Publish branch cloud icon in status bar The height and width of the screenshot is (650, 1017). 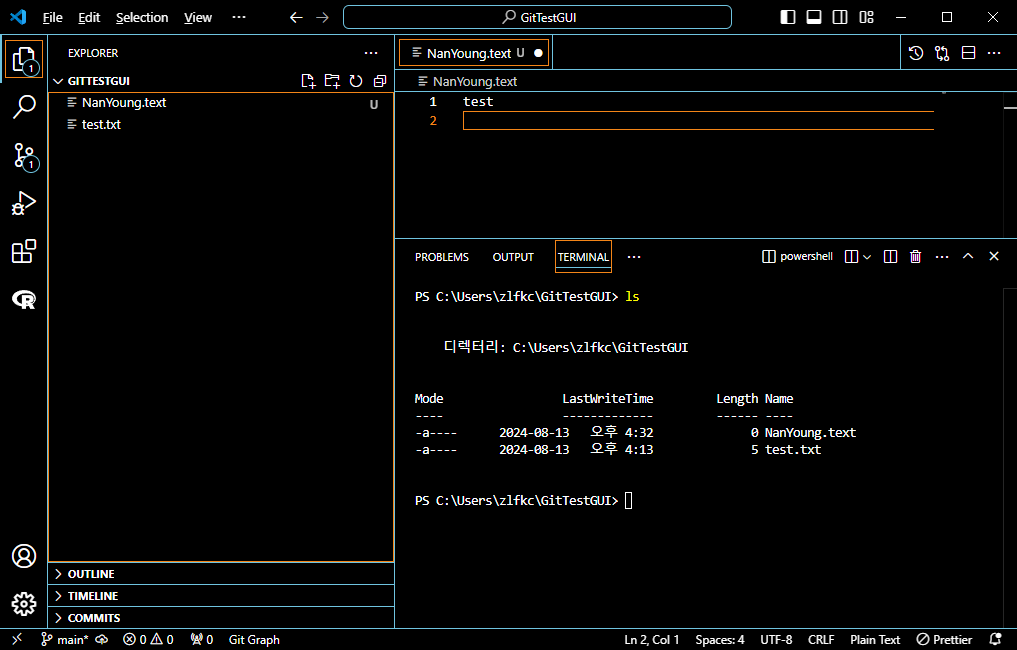(x=102, y=640)
